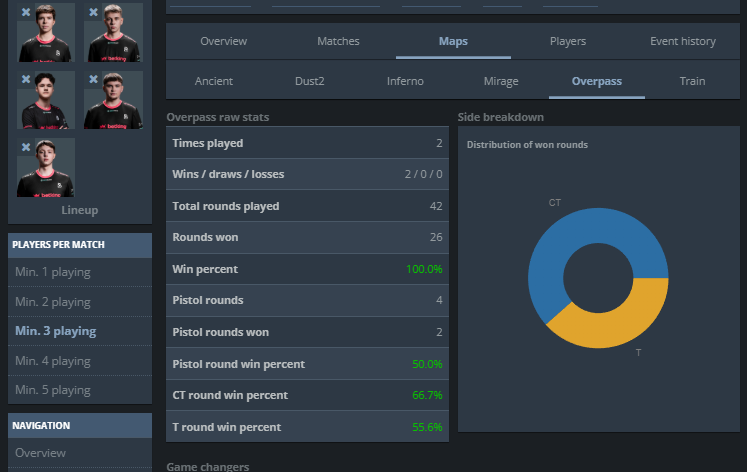Screen dimensions: 747x472
Task: Filter by Min. 1 playing
Action: tap(53, 272)
